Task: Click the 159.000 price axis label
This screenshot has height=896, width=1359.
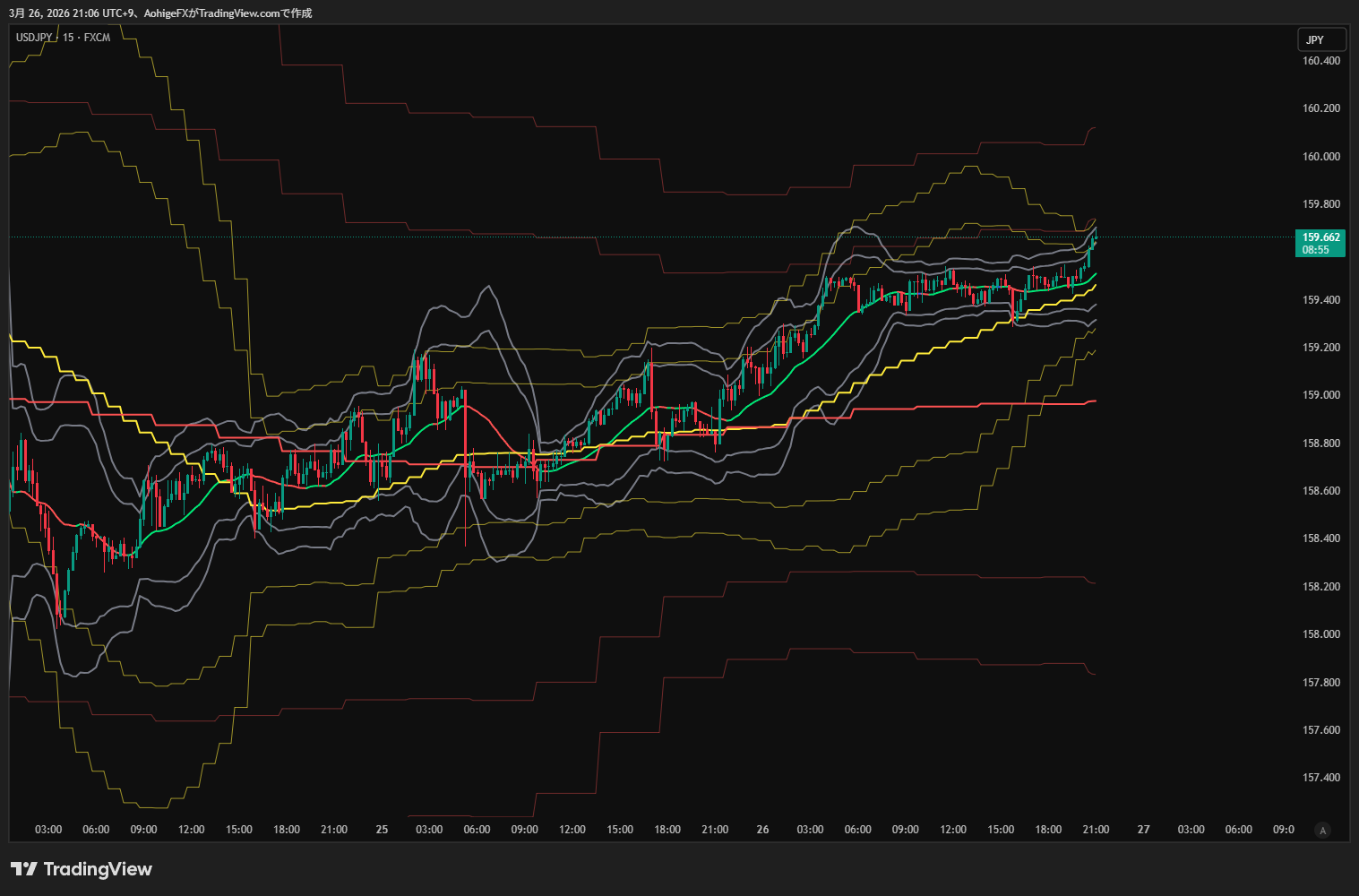Action: 1320,395
